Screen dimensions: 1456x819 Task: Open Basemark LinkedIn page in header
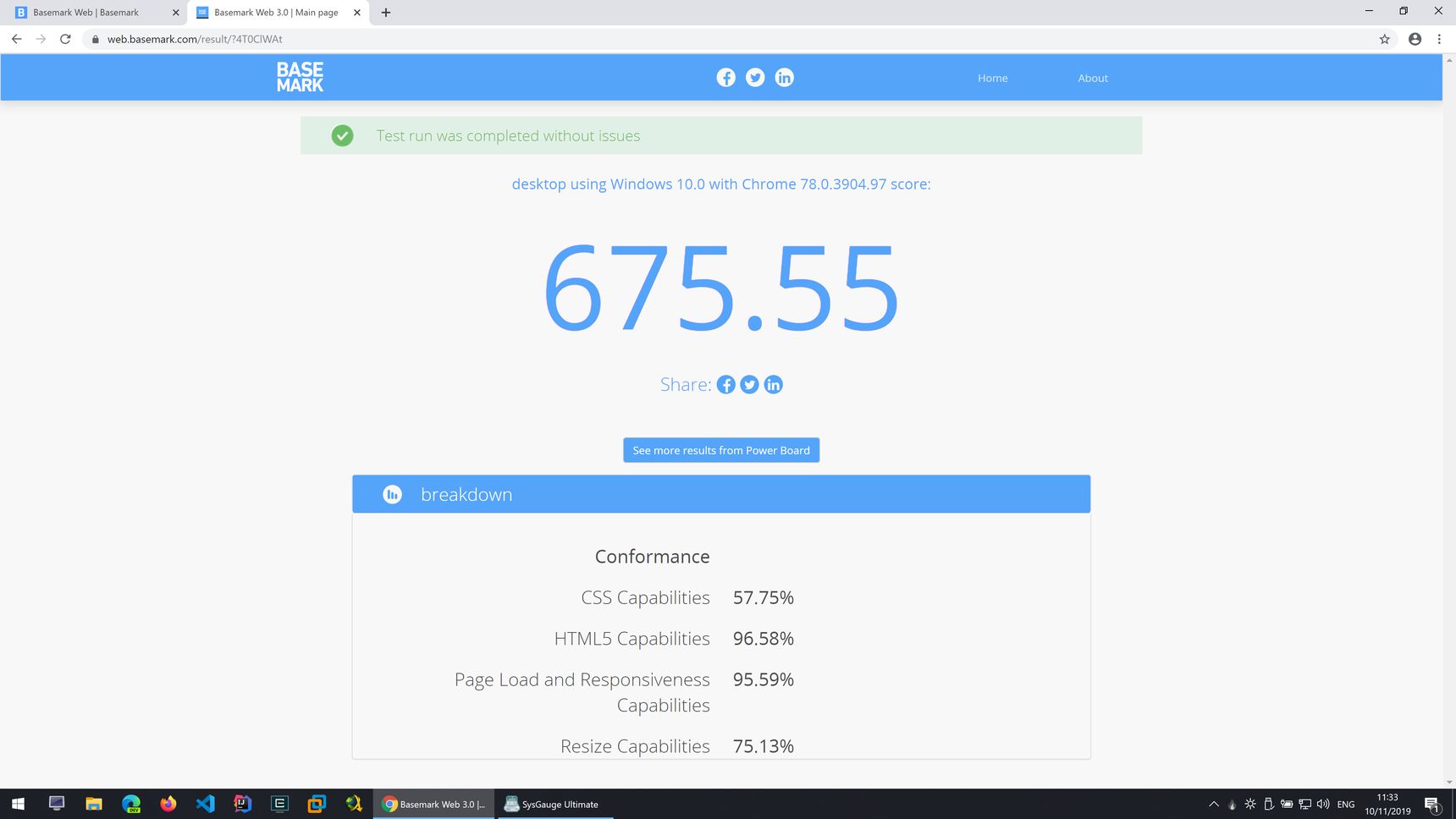click(785, 78)
